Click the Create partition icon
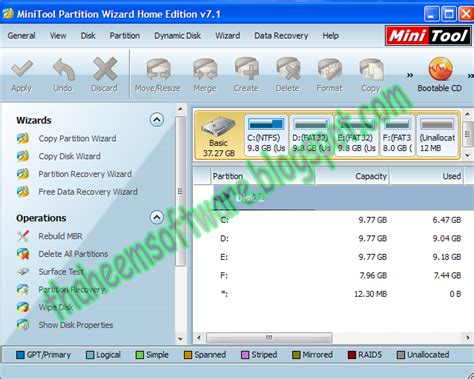This screenshot has height=379, width=474. tap(246, 69)
